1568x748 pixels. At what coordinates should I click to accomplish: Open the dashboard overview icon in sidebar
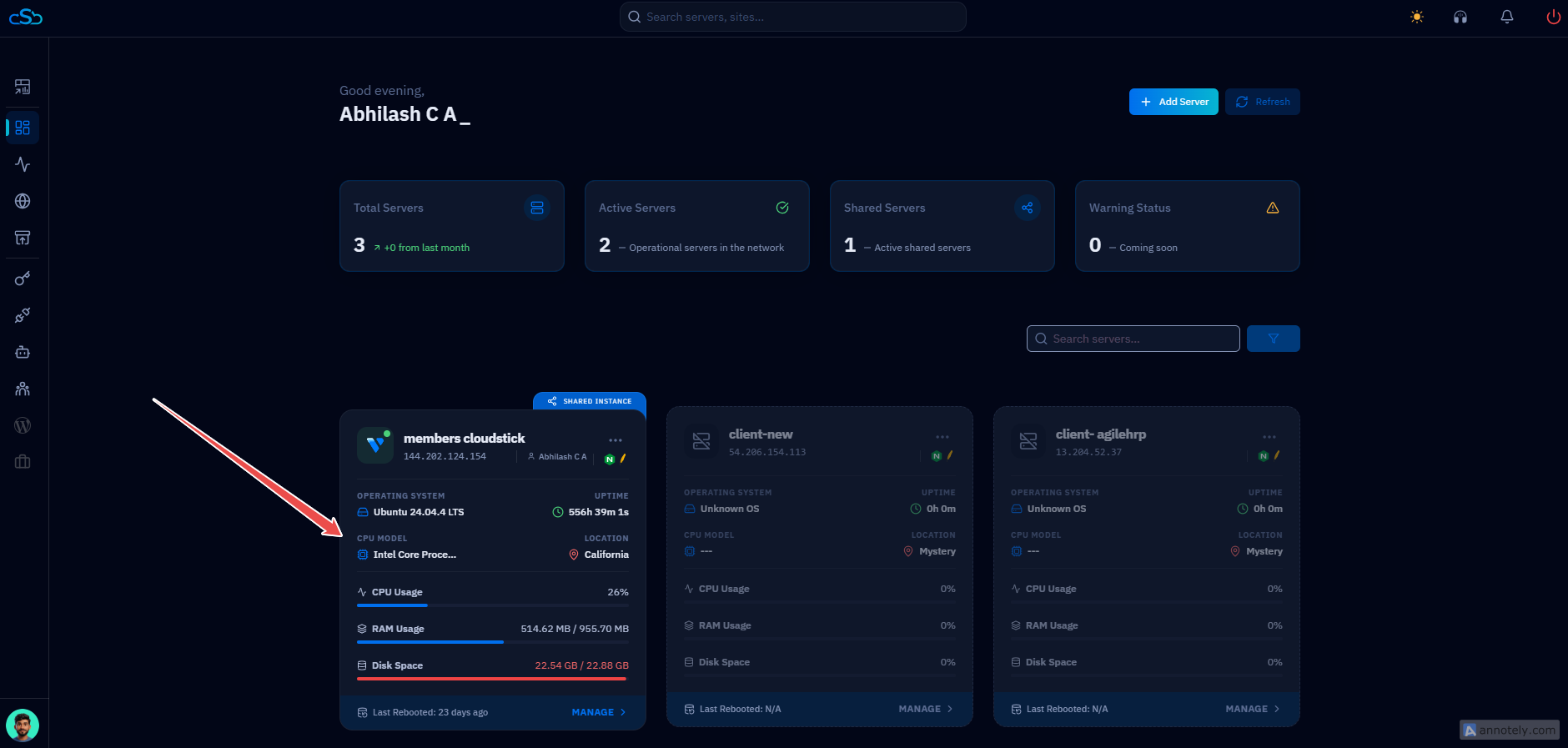(23, 87)
